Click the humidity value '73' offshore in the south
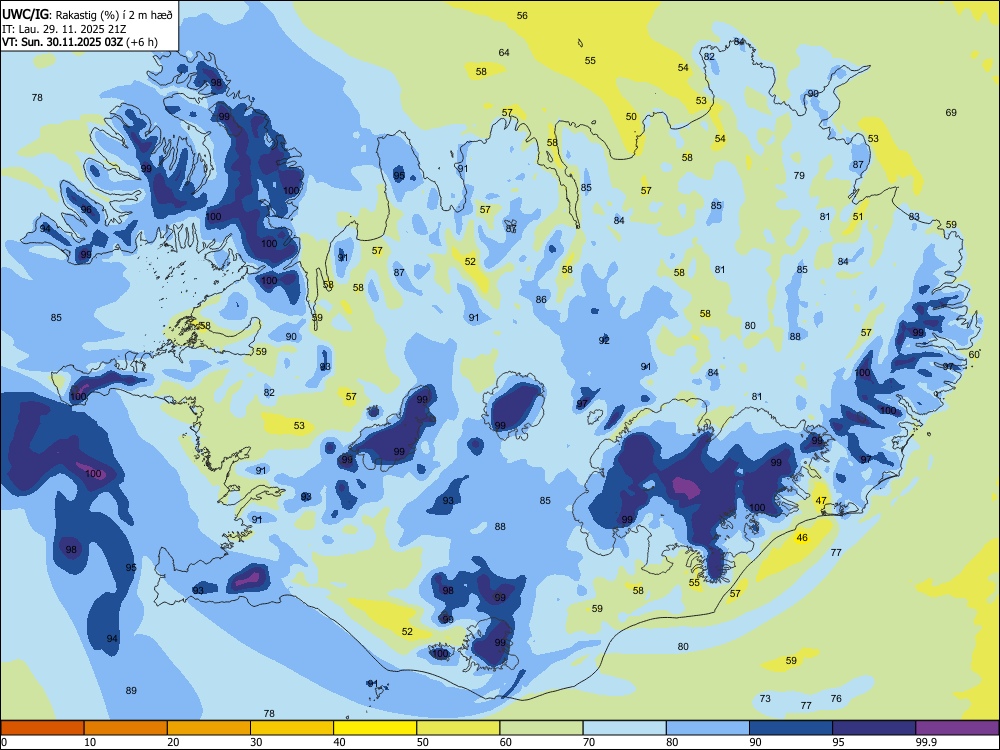The width and height of the screenshot is (1000, 750). (765, 698)
